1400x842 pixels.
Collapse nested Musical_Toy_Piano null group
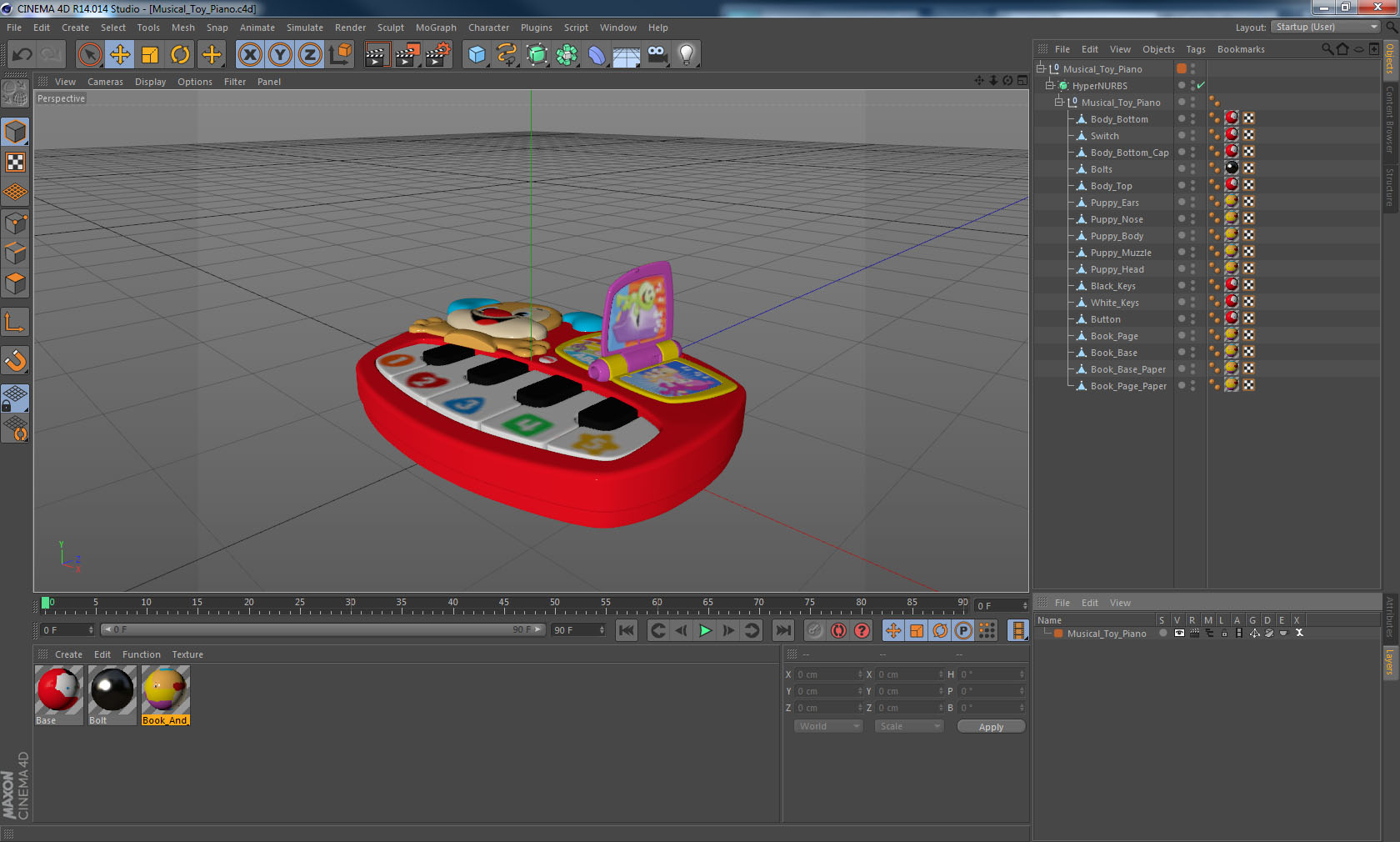pos(1059,102)
